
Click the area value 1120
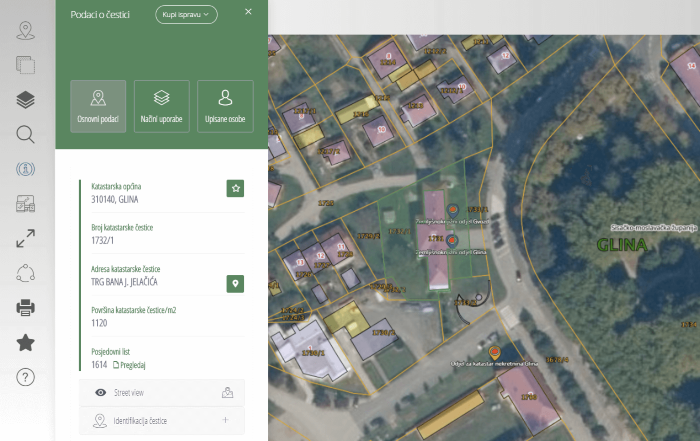point(99,323)
